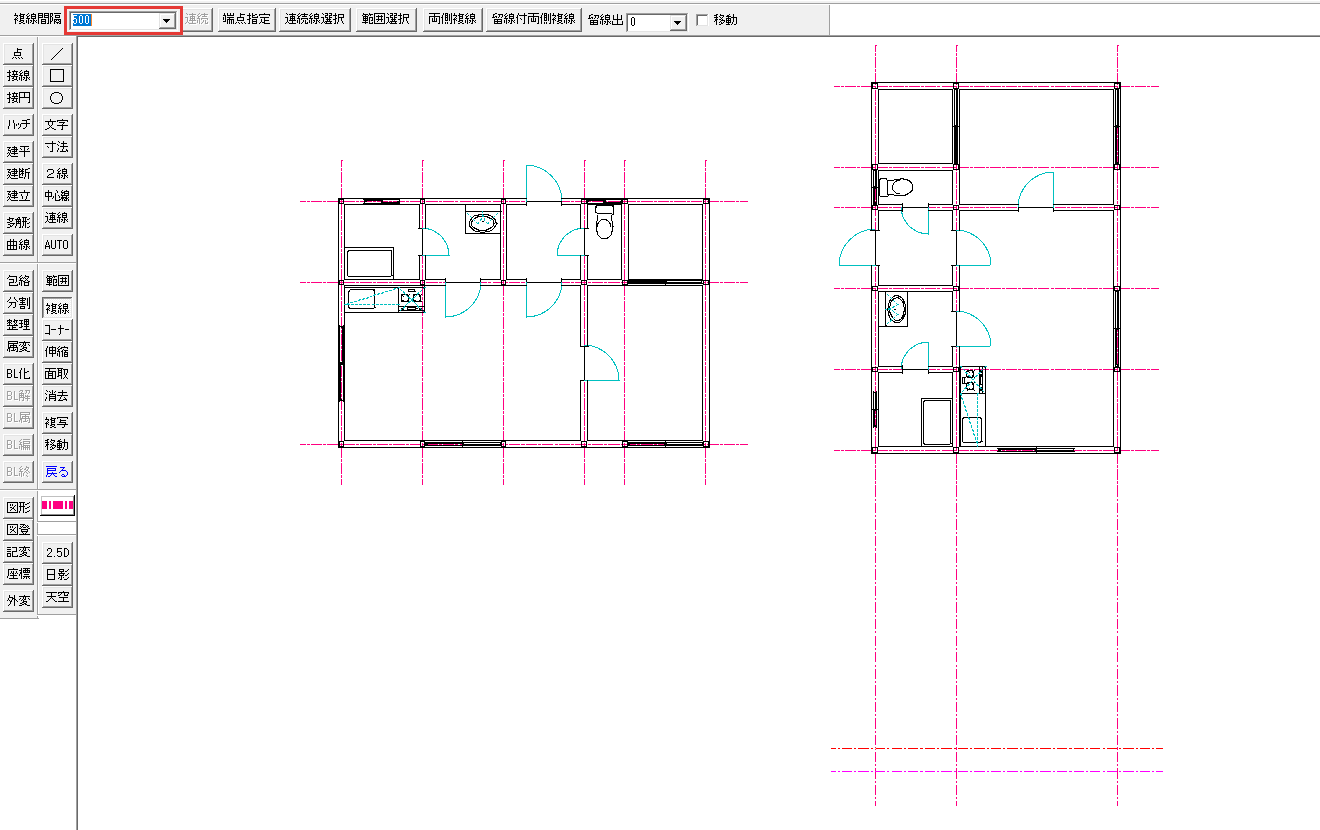Screen dimensions: 1320x830
Task: Click the 連続線選択 button
Action: [x=315, y=20]
